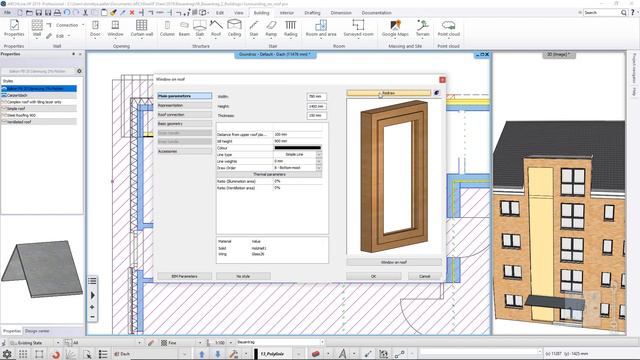
Task: Click the grid dots icon in bottom toolbar
Action: pos(23,354)
